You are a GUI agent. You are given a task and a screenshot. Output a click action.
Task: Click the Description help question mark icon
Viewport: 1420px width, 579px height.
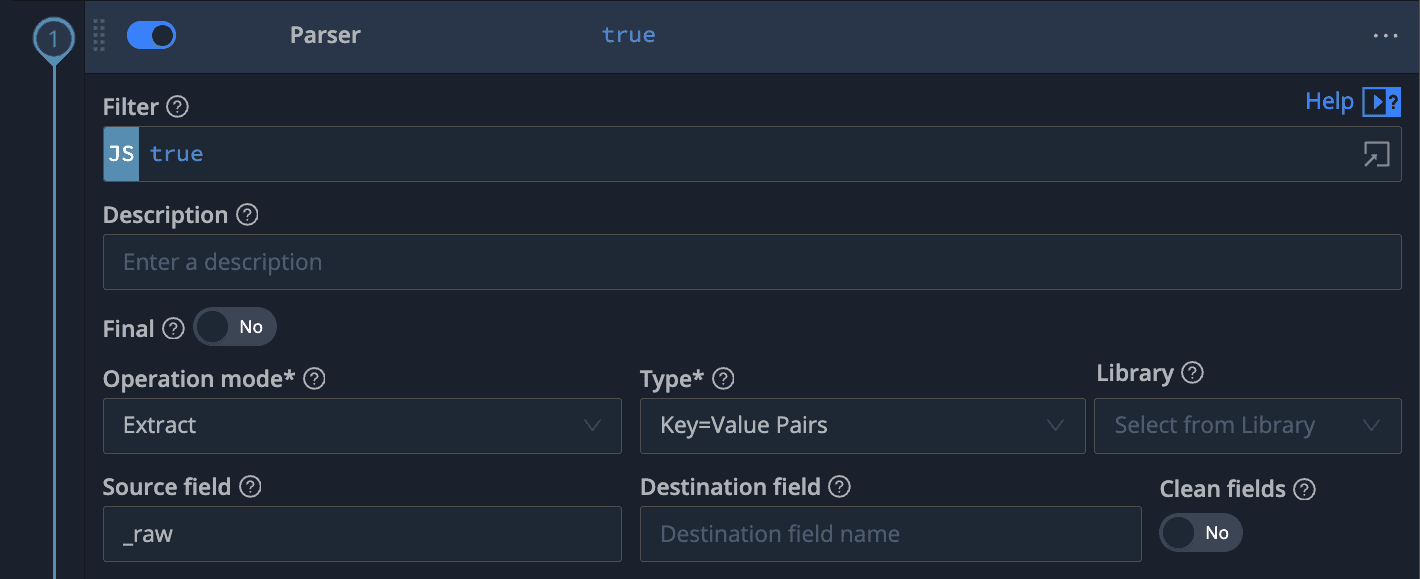(x=247, y=215)
